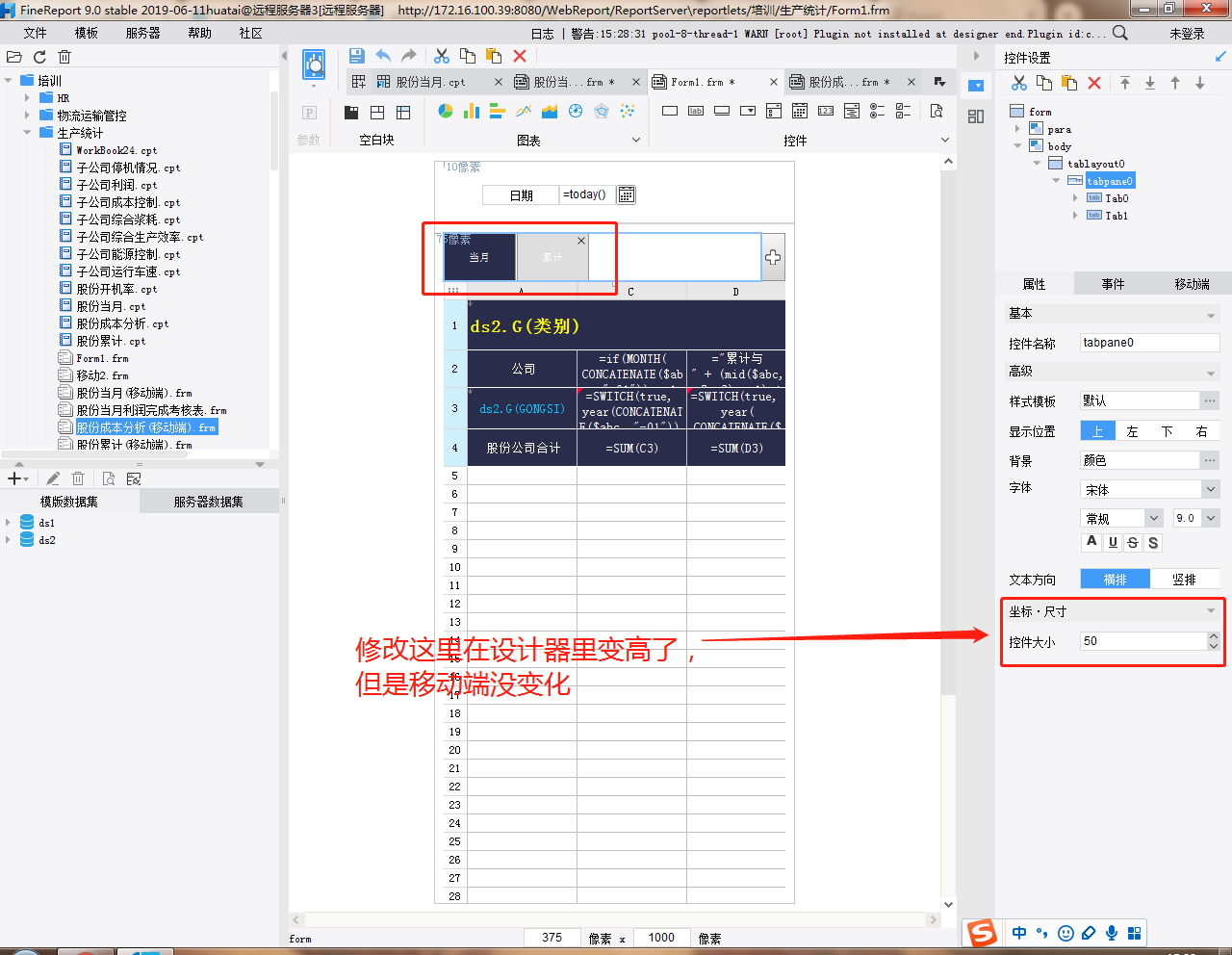Add a text box widget from the widget toolbar
Image resolution: width=1232 pixels, height=955 pixels.
(x=670, y=111)
